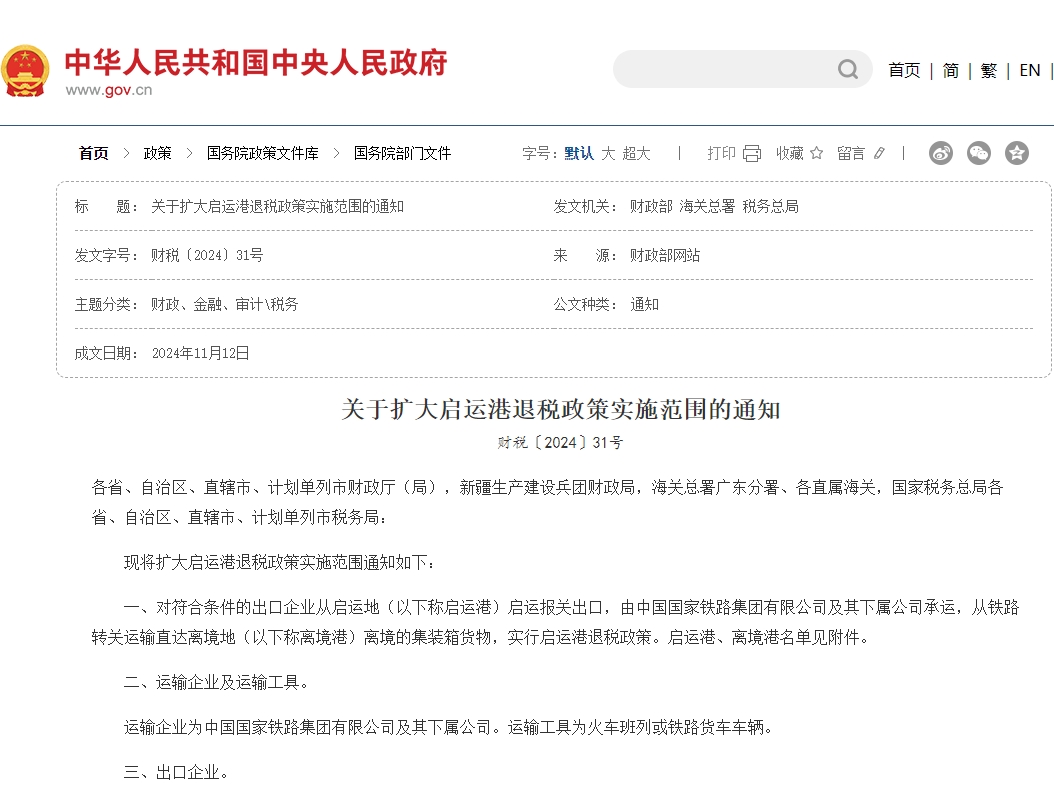Click the search magnifier icon
This screenshot has height=802, width=1054.
point(848,70)
